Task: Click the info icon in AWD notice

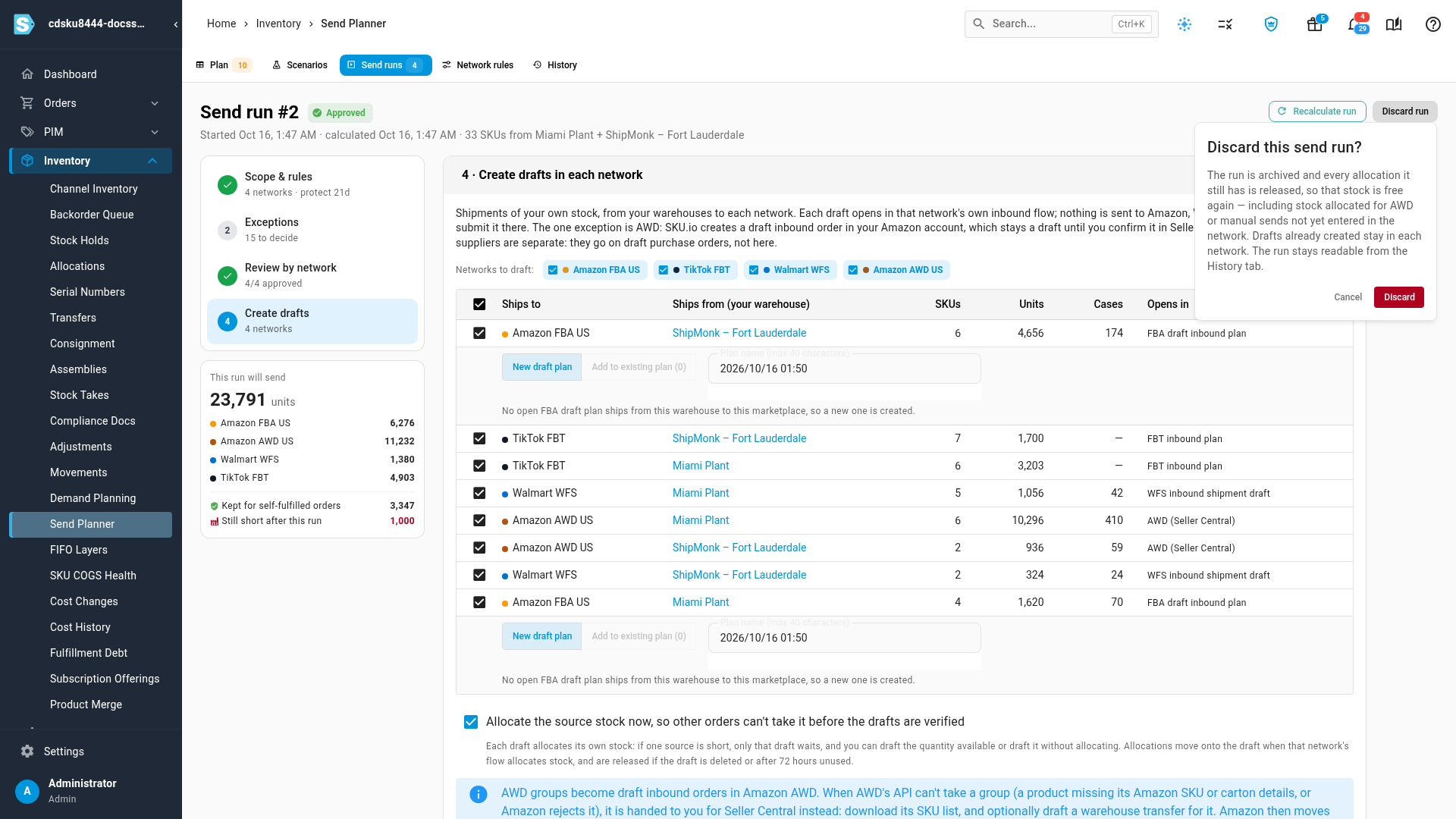Action: click(x=479, y=794)
